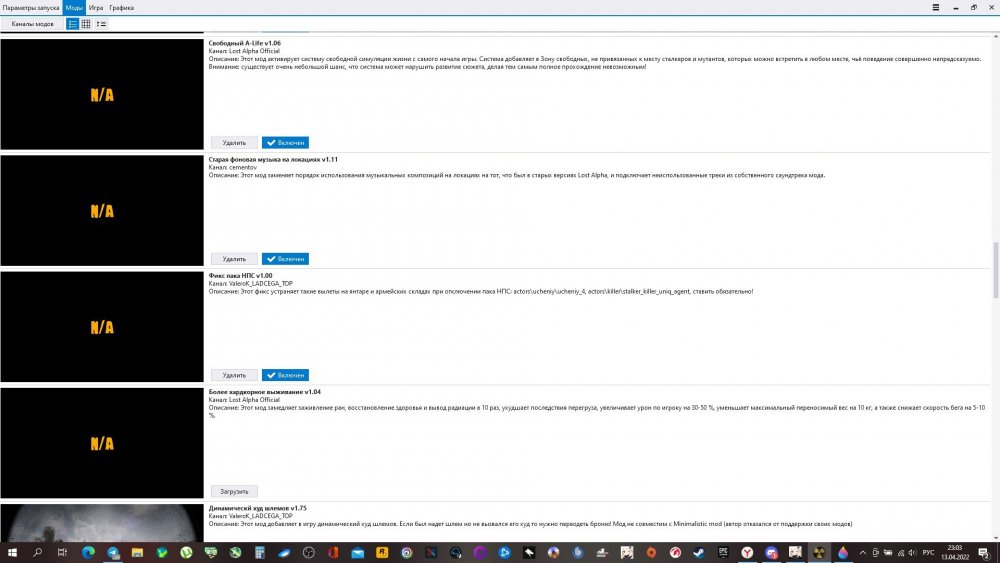The height and width of the screenshot is (563, 1000).
Task: Open OBS Studio from taskbar
Action: click(x=309, y=552)
